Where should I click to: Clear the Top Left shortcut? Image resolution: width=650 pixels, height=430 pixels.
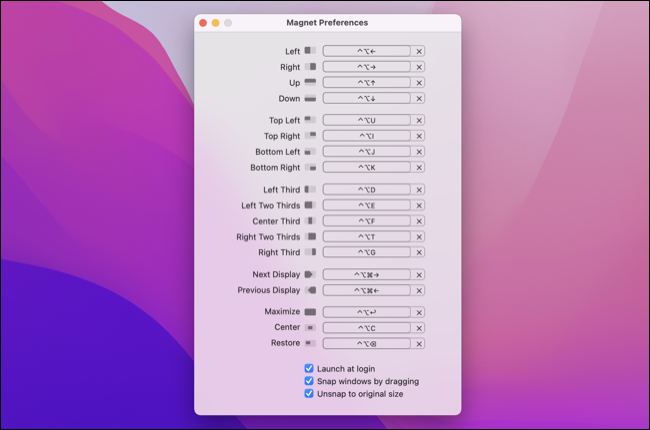(x=419, y=121)
